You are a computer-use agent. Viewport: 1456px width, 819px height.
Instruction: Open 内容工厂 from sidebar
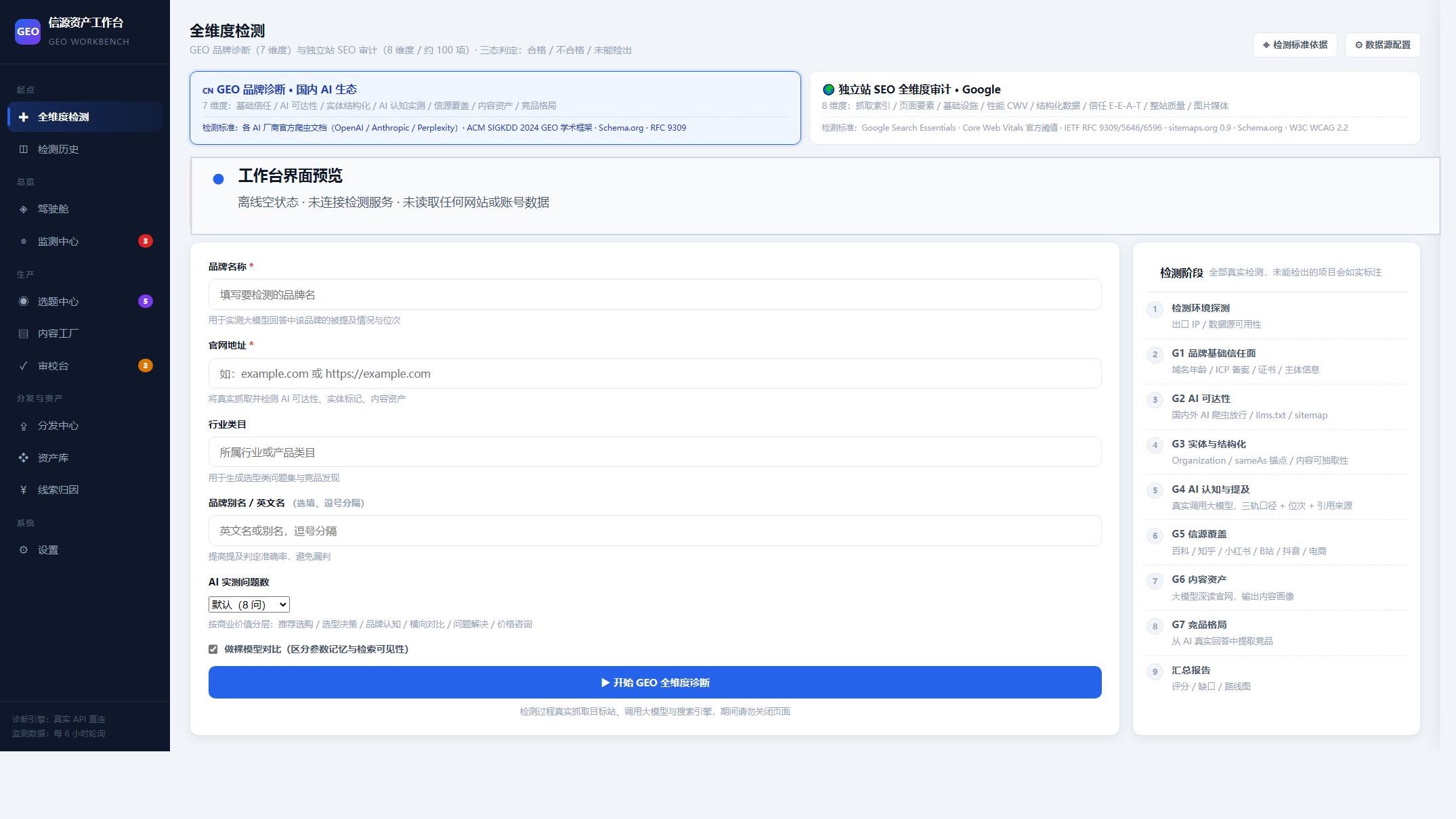click(x=85, y=334)
